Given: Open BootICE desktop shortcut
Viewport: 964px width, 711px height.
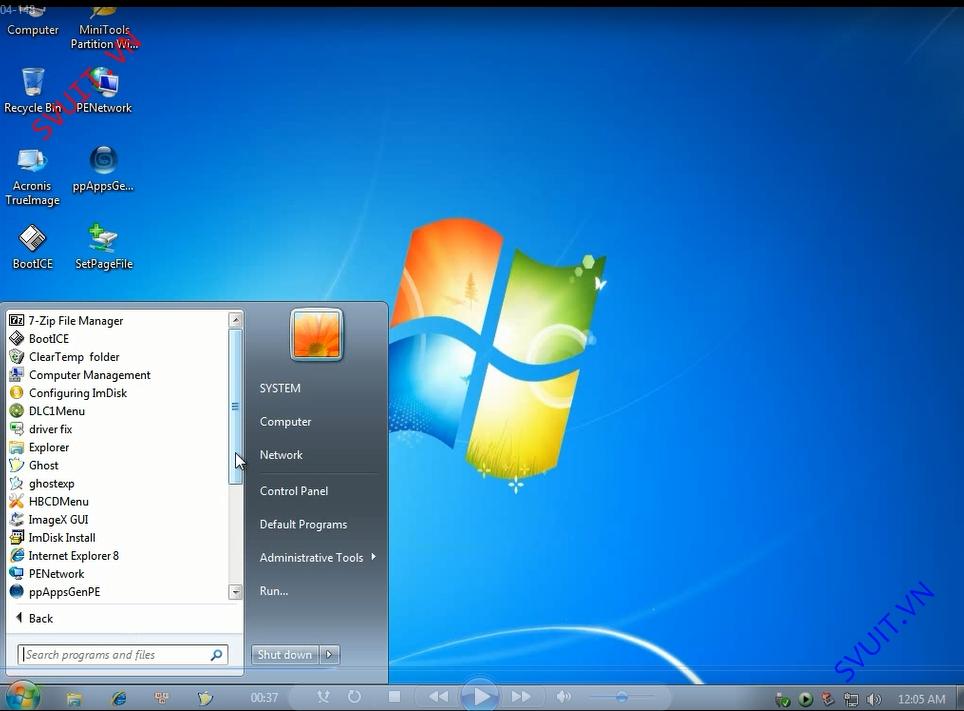Looking at the screenshot, I should pos(33,247).
